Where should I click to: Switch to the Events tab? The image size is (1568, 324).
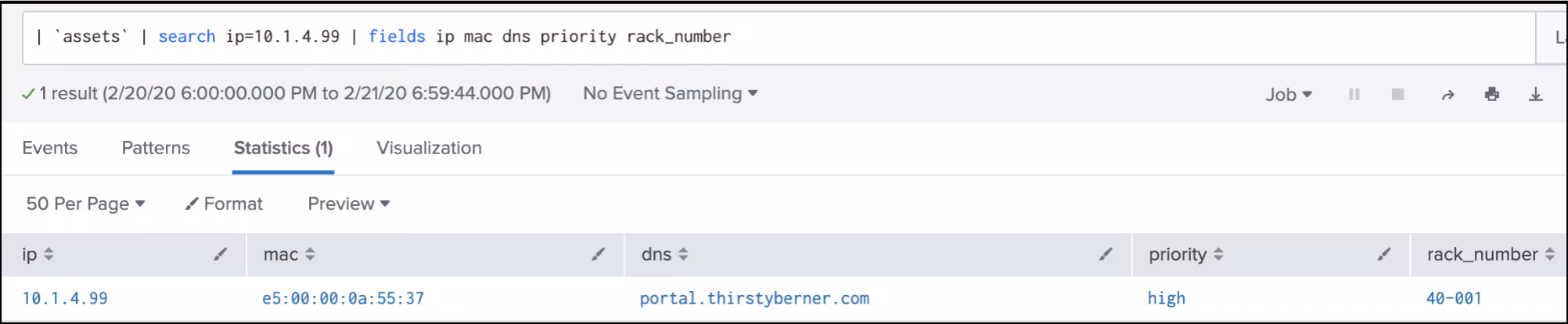[x=49, y=148]
